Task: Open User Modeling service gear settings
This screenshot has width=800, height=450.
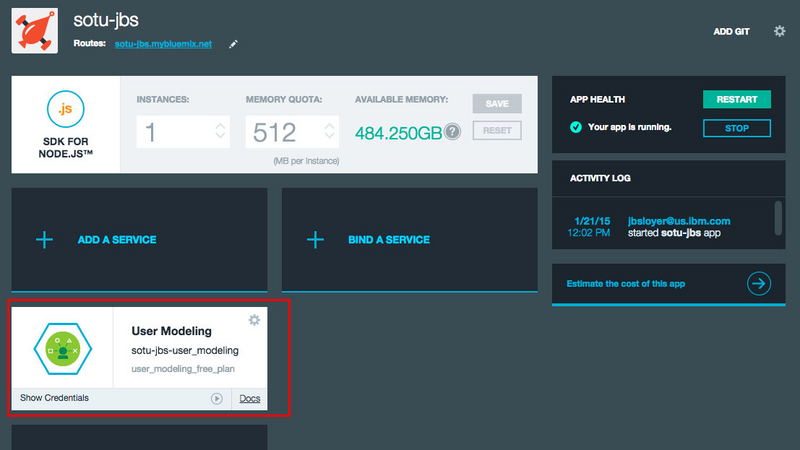Action: coord(254,320)
